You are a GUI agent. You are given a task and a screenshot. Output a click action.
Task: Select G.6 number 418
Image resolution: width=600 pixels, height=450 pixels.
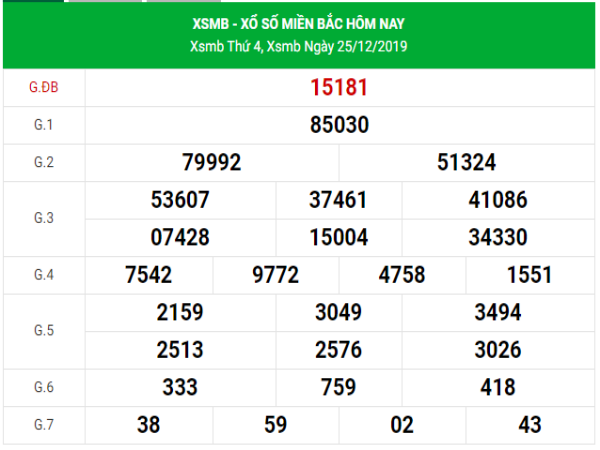coord(497,387)
